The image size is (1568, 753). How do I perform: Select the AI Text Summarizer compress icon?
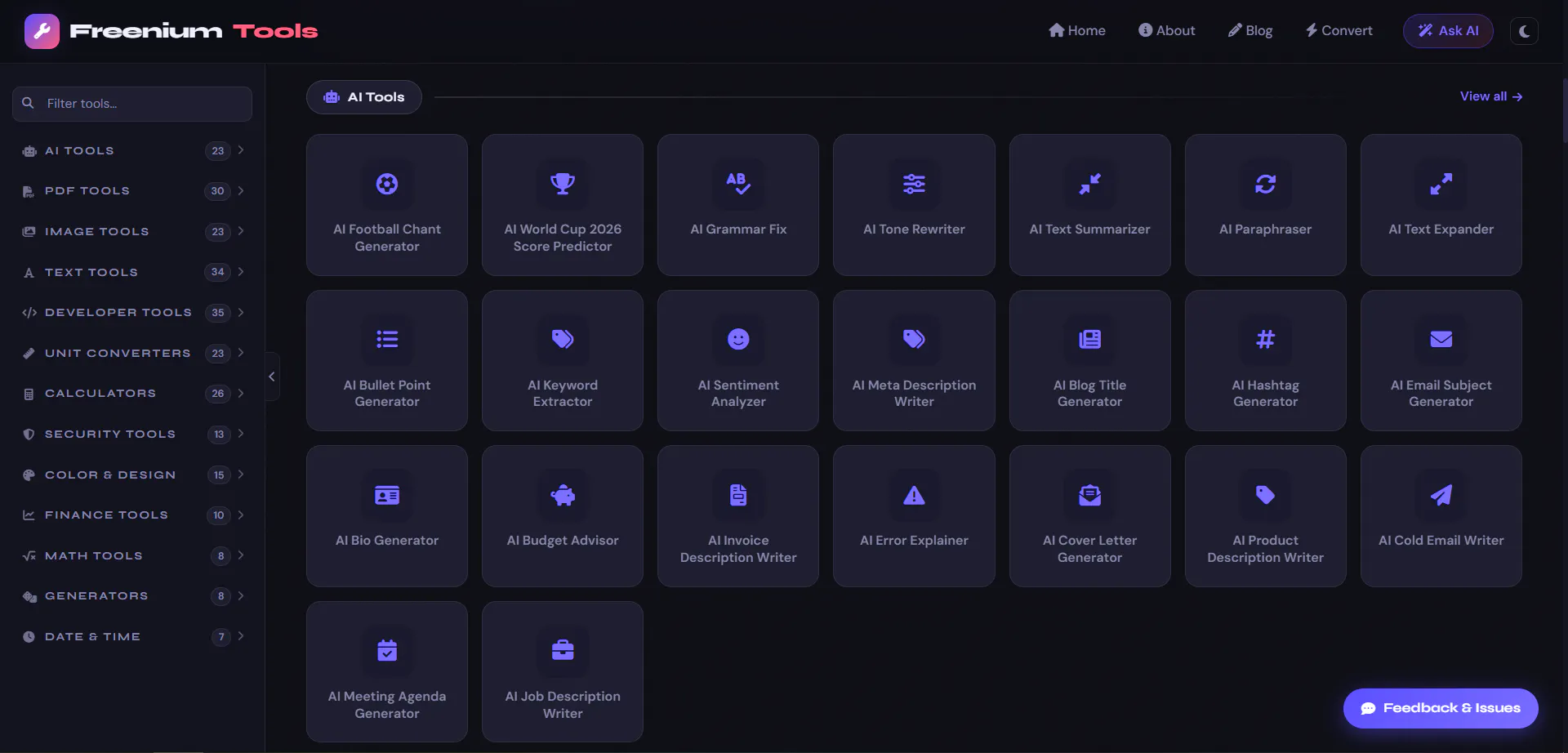click(x=1089, y=184)
